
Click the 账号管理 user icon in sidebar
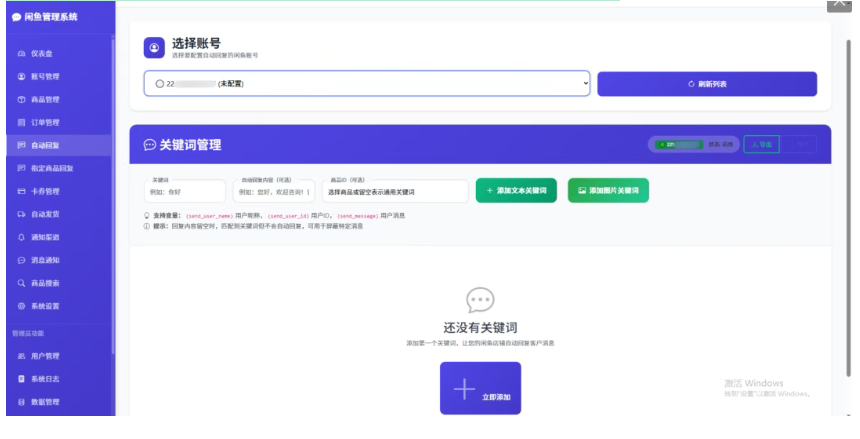(x=21, y=77)
